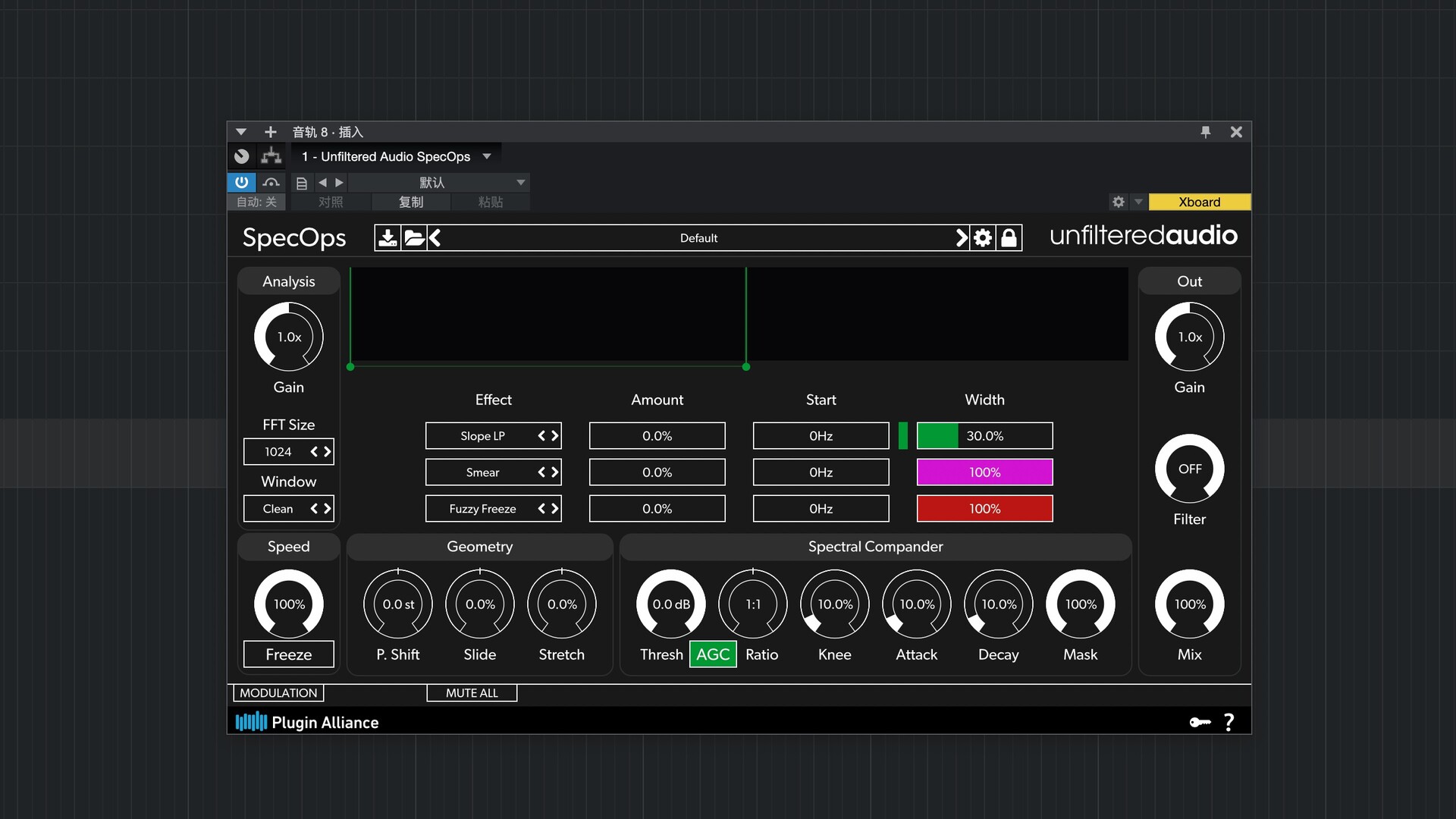Screen dimensions: 1456x819
Task: Click the save preset download icon
Action: click(x=388, y=238)
